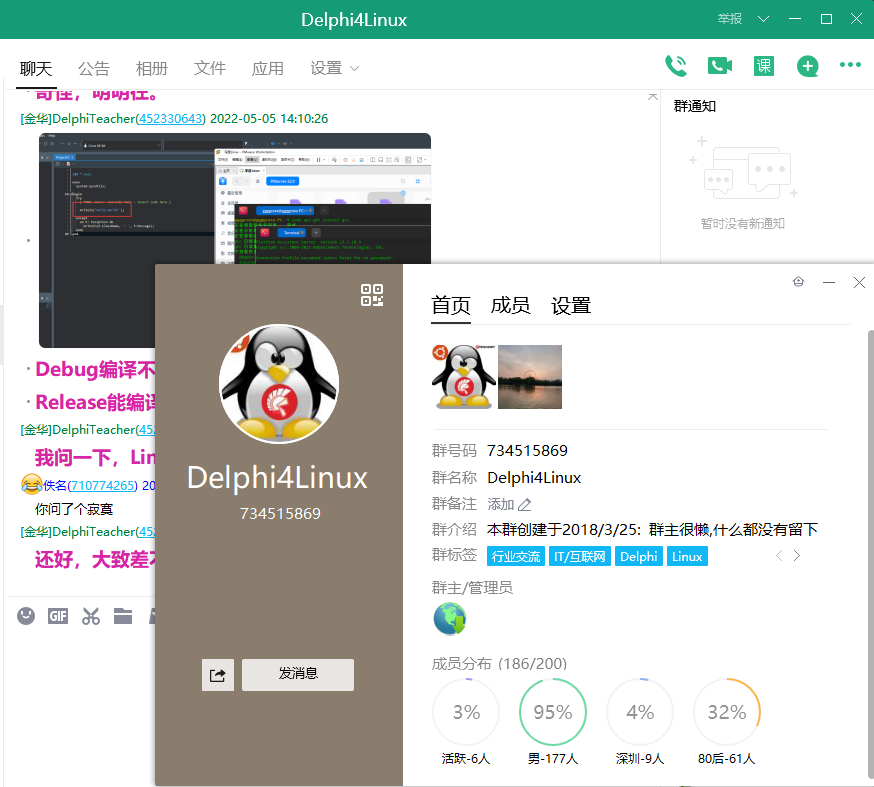
Task: Click the 发消息 button
Action: pyautogui.click(x=298, y=675)
